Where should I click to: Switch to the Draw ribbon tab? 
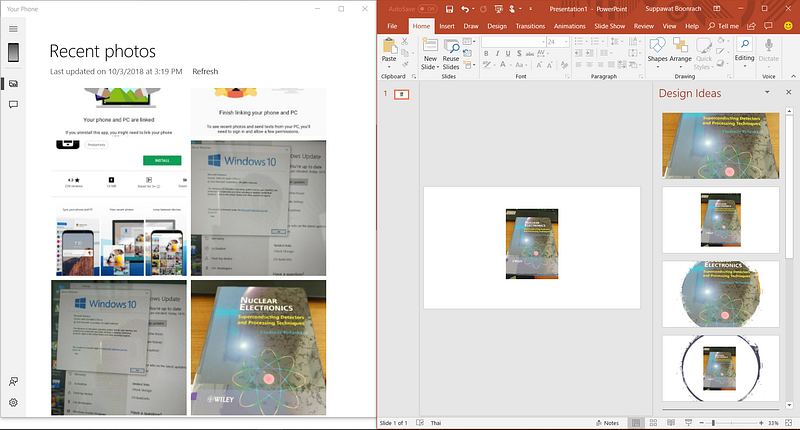(x=470, y=26)
